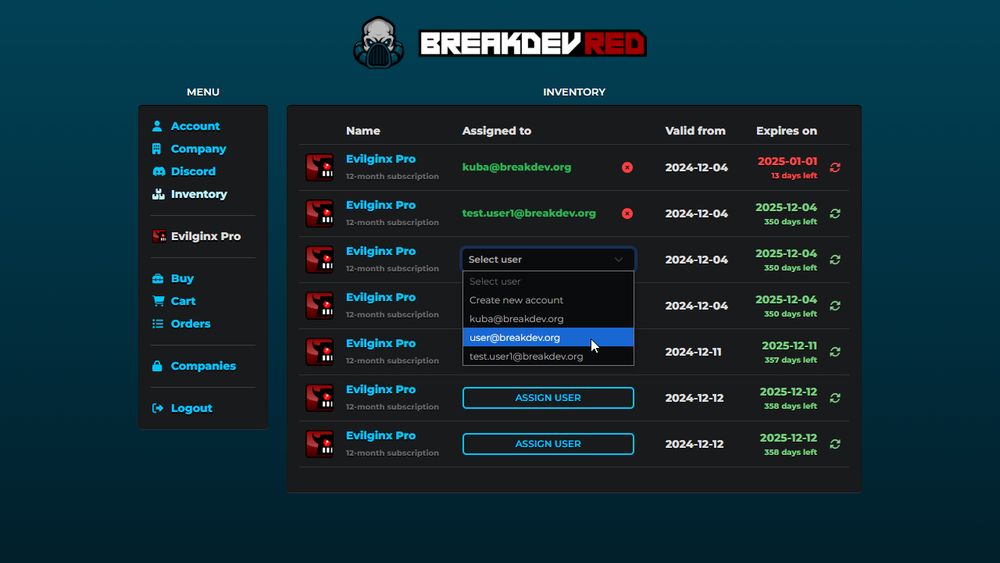Screen dimensions: 1000x563
Task: Open the Company menu item
Action: (198, 149)
